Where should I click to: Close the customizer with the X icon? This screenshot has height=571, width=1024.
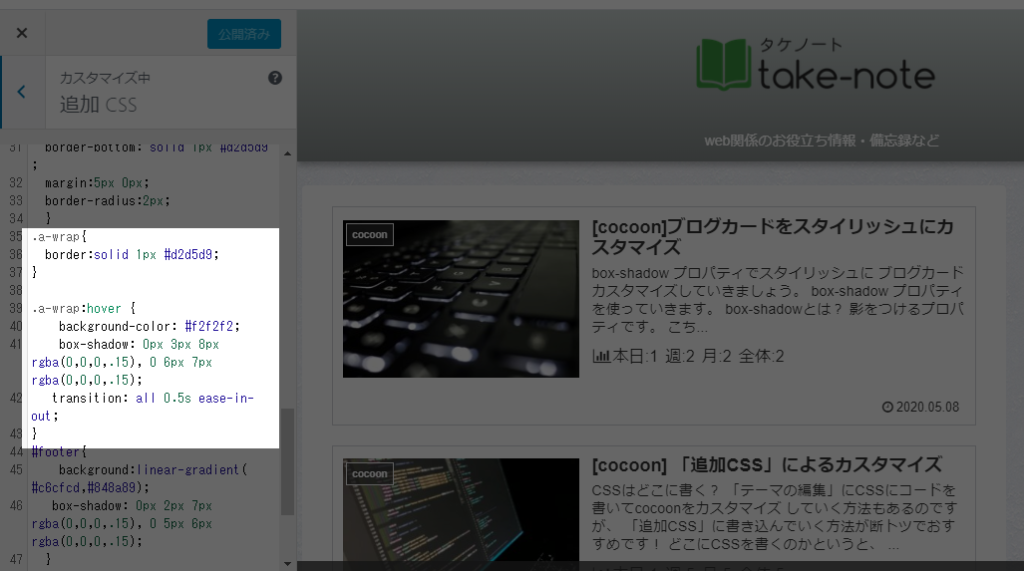tap(22, 33)
